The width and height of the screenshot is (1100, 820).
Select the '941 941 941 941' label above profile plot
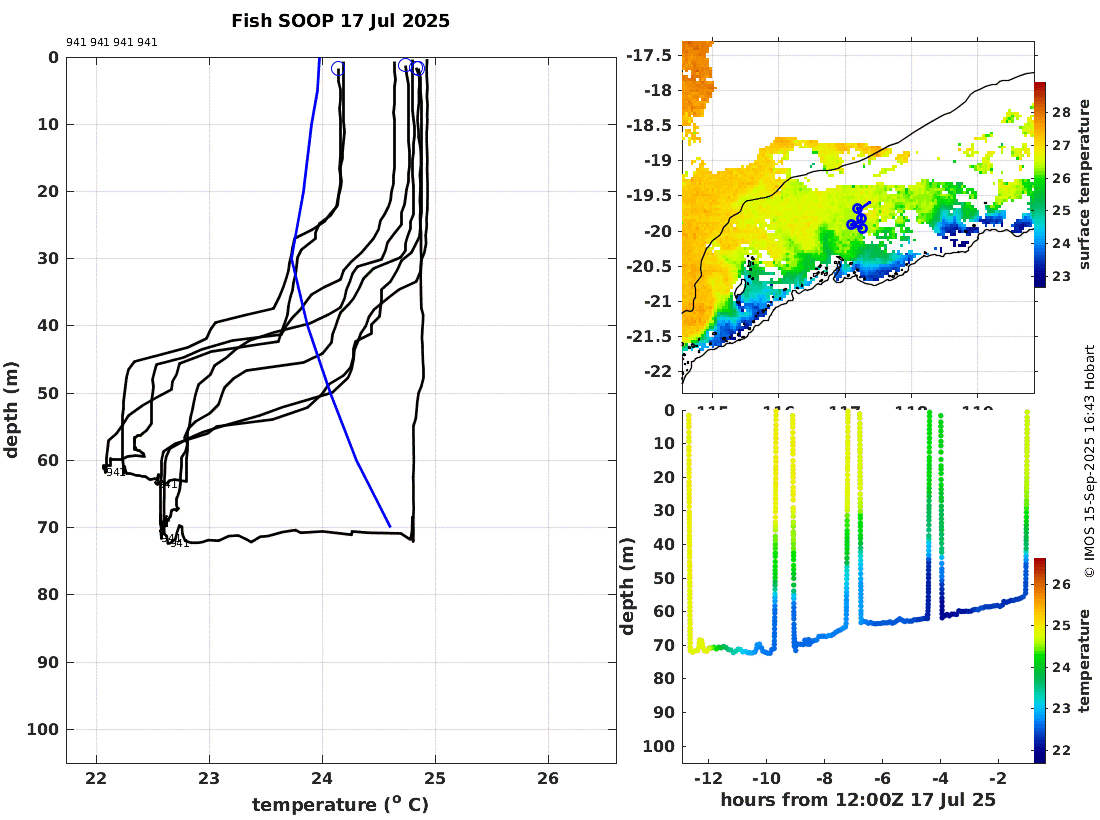pos(112,42)
